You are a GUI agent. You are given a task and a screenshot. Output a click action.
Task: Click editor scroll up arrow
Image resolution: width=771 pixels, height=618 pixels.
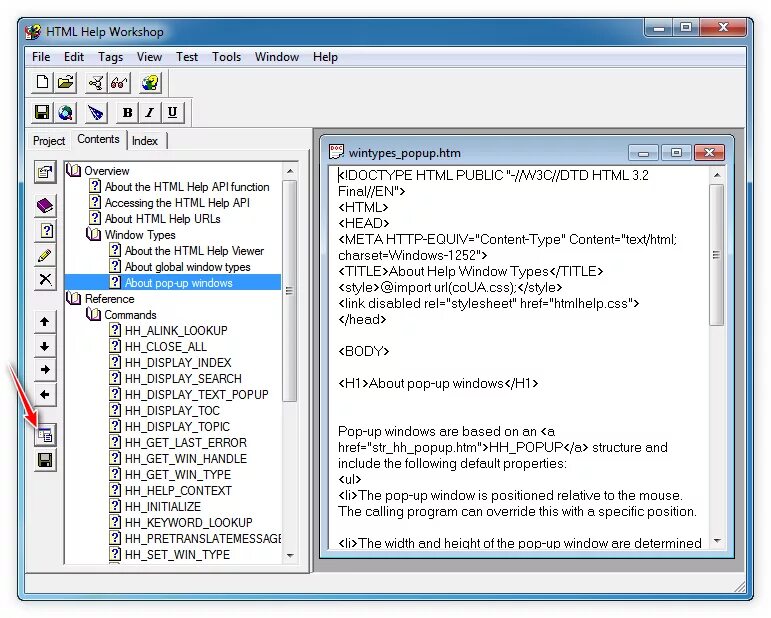click(x=716, y=175)
